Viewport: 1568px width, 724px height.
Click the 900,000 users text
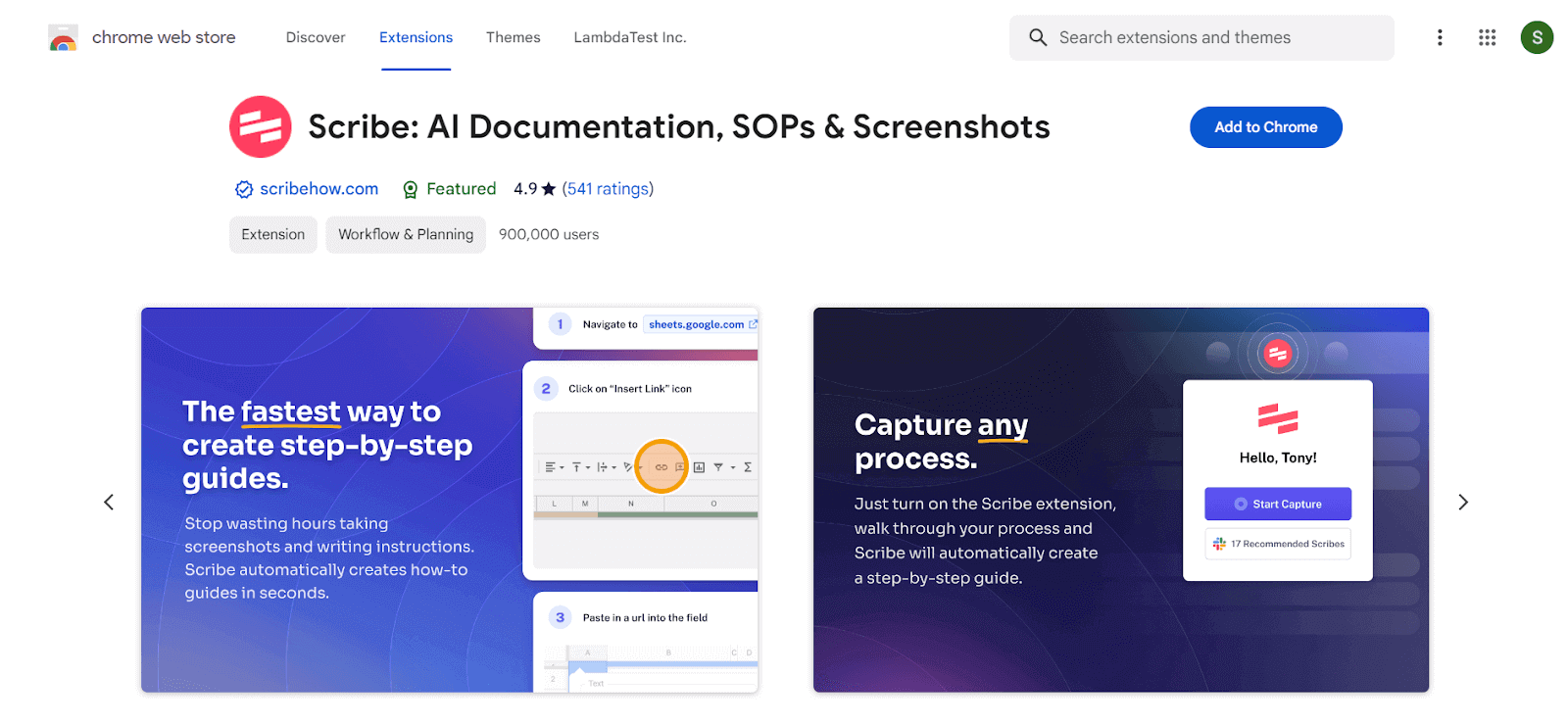click(x=549, y=234)
